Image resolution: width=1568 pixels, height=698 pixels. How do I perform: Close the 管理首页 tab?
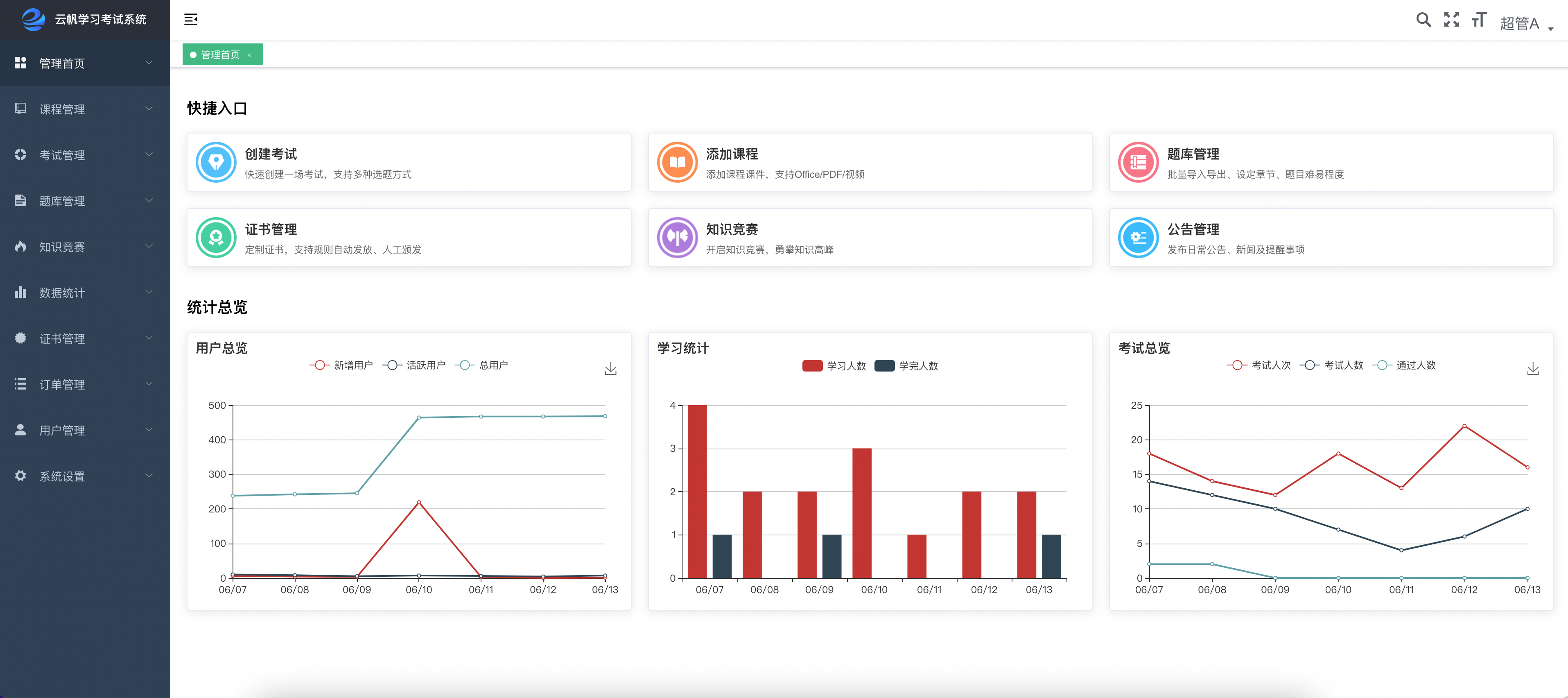pos(250,55)
